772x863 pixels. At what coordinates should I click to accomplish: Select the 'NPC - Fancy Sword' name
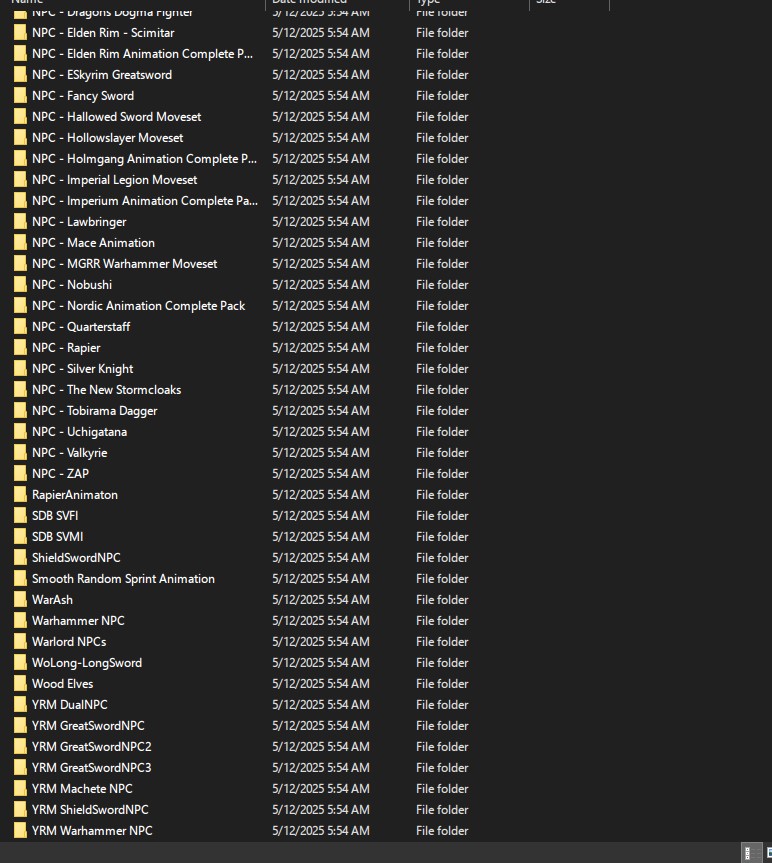click(83, 96)
